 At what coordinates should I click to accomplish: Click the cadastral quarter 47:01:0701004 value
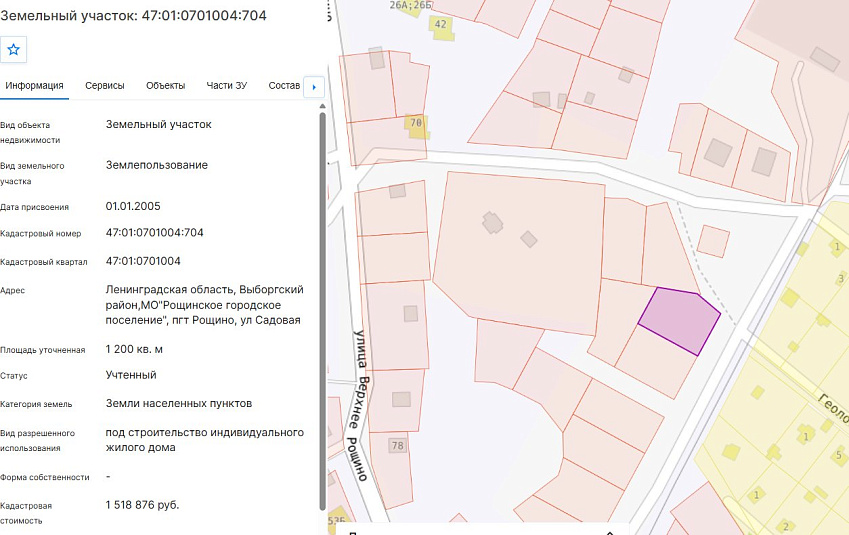(143, 261)
